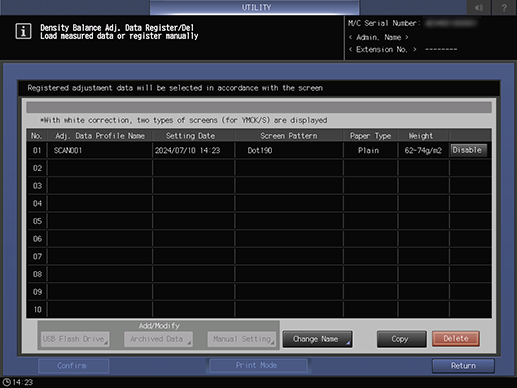Viewport: 517px width, 388px height.
Task: Open the Archived Data option
Action: coord(158,339)
